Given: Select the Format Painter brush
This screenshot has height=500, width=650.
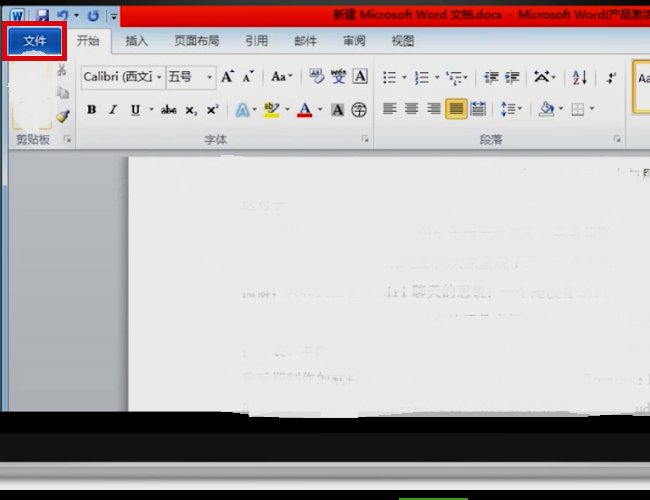Looking at the screenshot, I should coord(62,116).
